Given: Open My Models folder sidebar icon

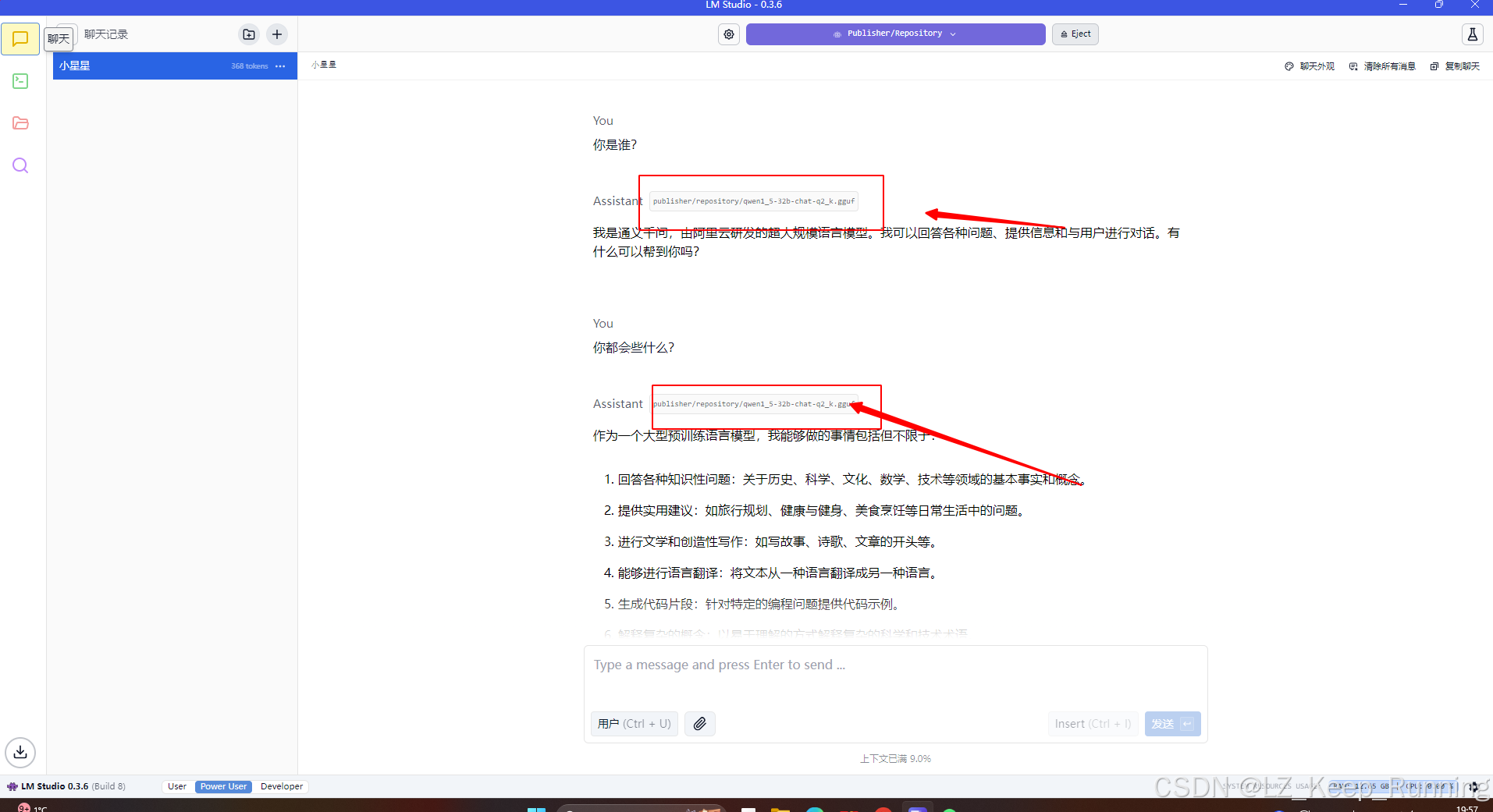Looking at the screenshot, I should (20, 123).
